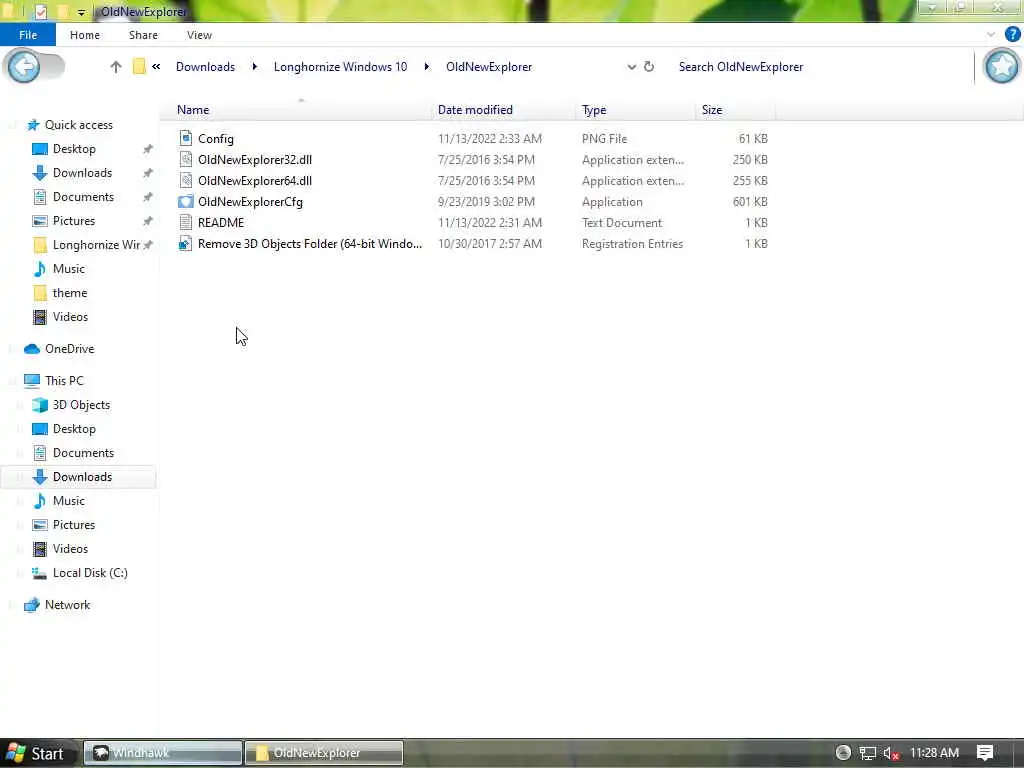Open the File menu tab

point(28,35)
